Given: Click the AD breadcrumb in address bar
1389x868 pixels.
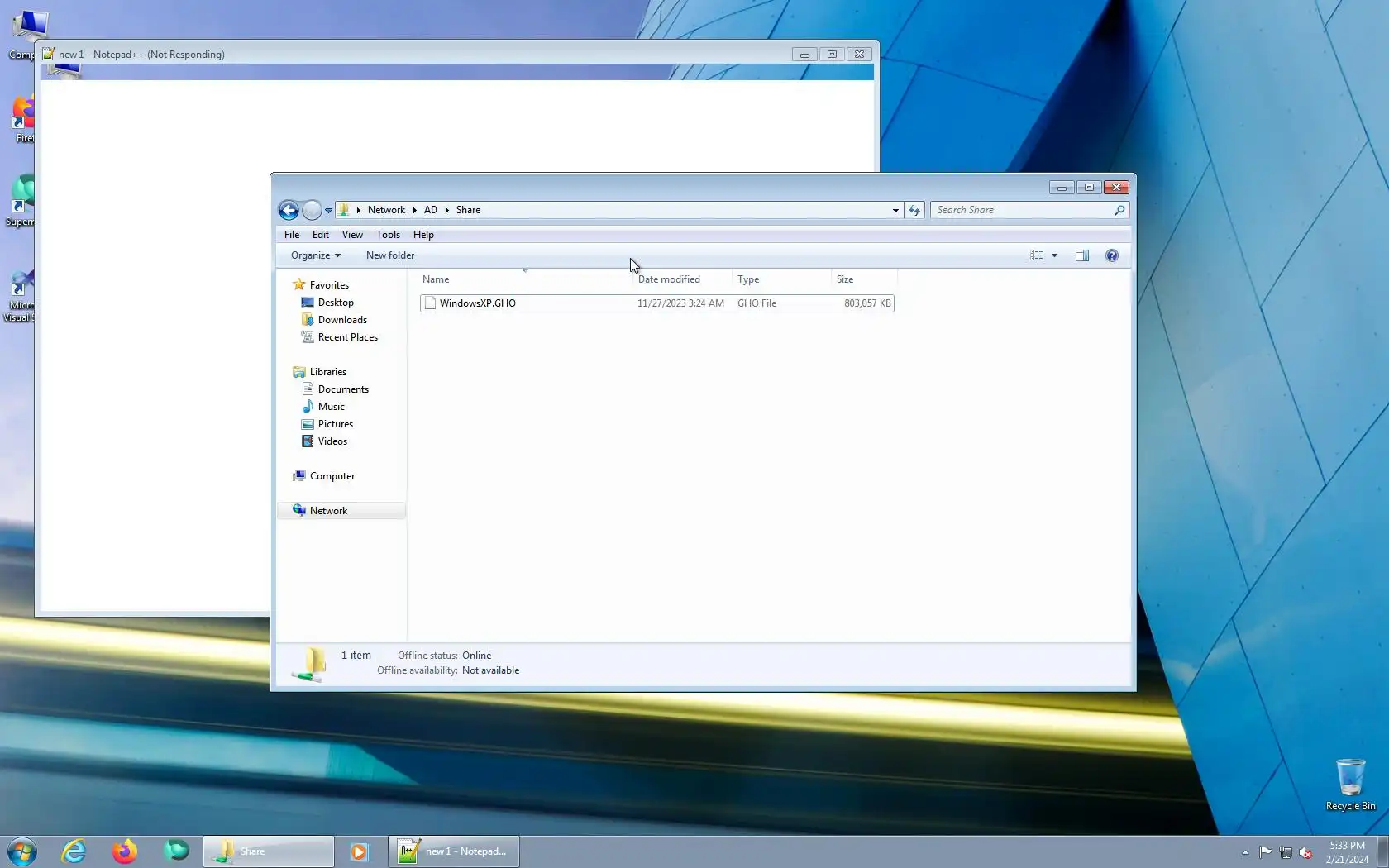Looking at the screenshot, I should pyautogui.click(x=431, y=210).
